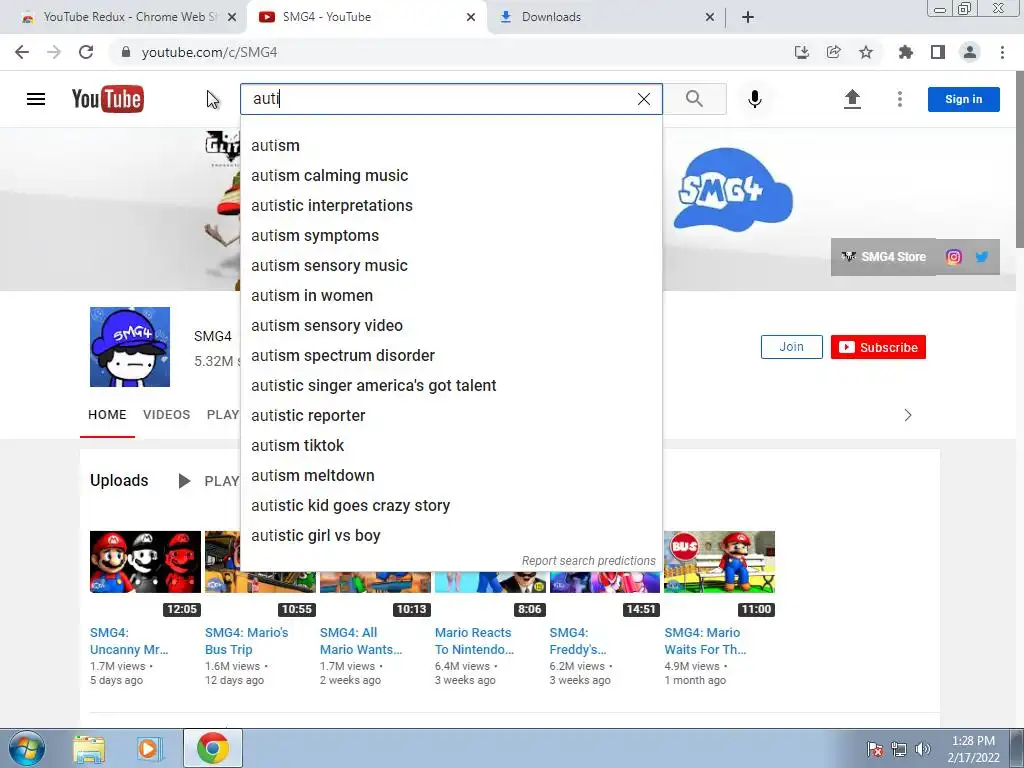Pick 'autism spectrum disorder' suggestion
Viewport: 1024px width, 768px height.
tap(451, 356)
